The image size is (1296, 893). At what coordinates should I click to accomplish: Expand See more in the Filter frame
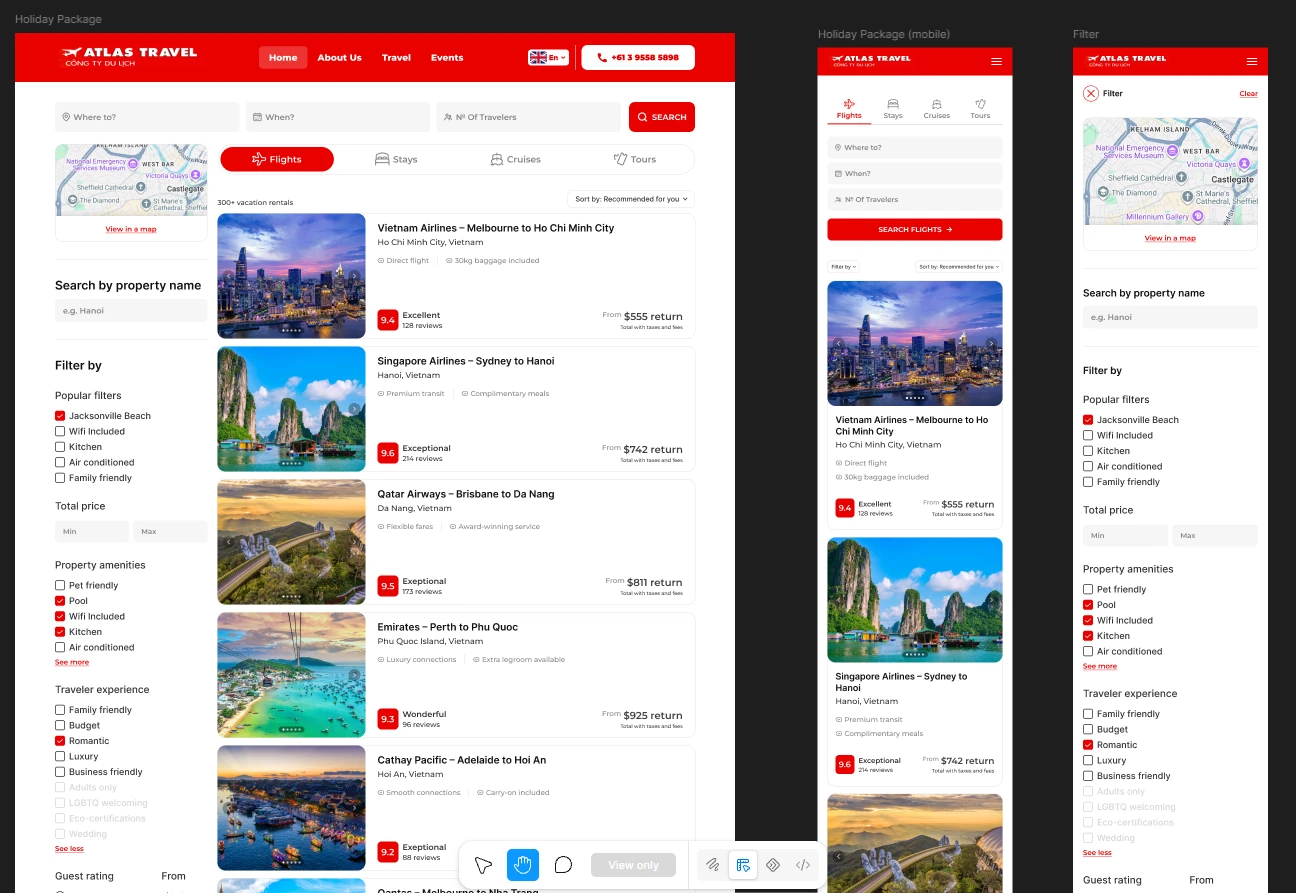tap(1100, 666)
